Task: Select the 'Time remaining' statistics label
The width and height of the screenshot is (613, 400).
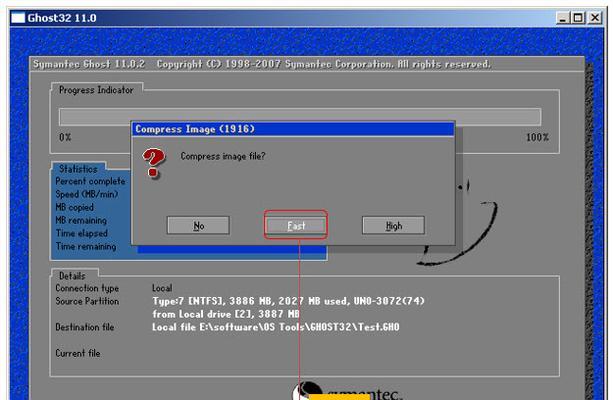Action: click(x=86, y=246)
